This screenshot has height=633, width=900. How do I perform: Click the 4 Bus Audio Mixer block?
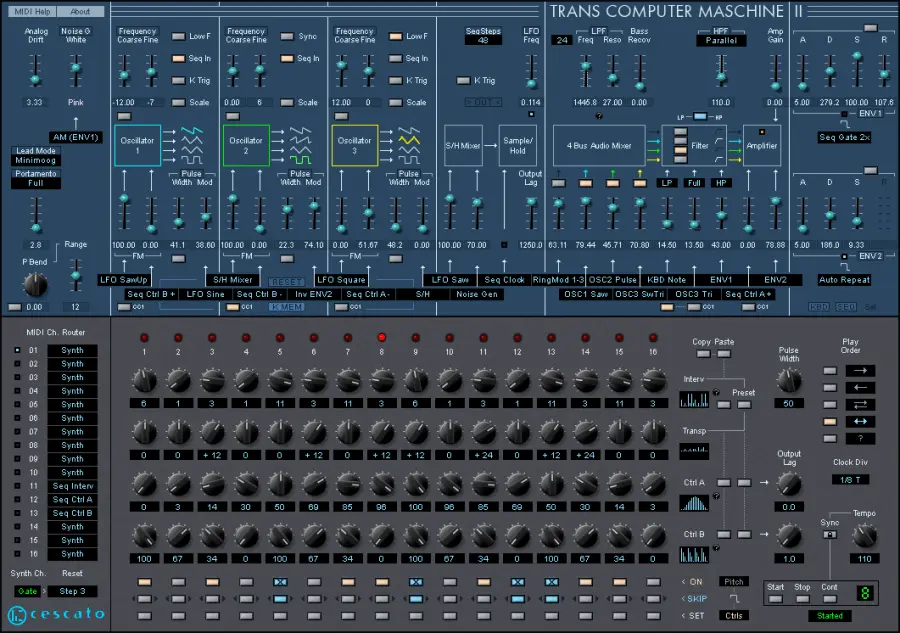click(x=599, y=146)
